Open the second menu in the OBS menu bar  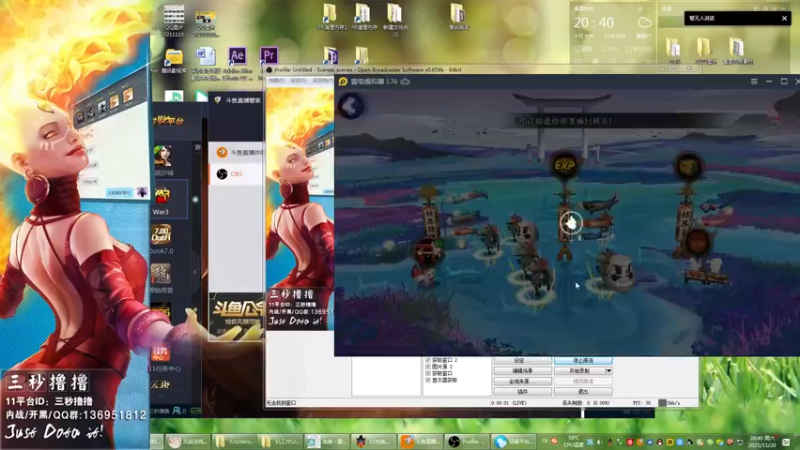[x=298, y=81]
